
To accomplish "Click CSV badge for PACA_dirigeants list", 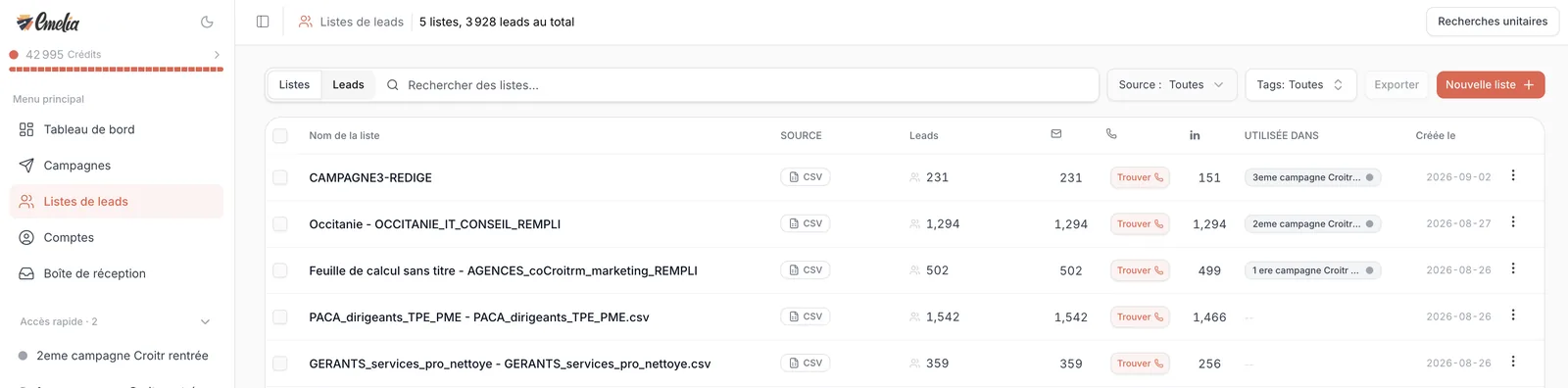I will click(x=806, y=316).
